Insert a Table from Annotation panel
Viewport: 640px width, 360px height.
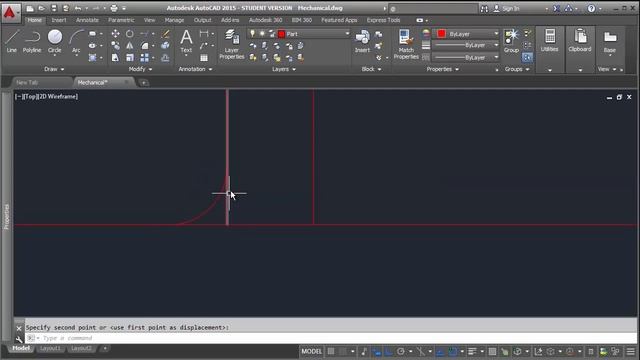204,58
